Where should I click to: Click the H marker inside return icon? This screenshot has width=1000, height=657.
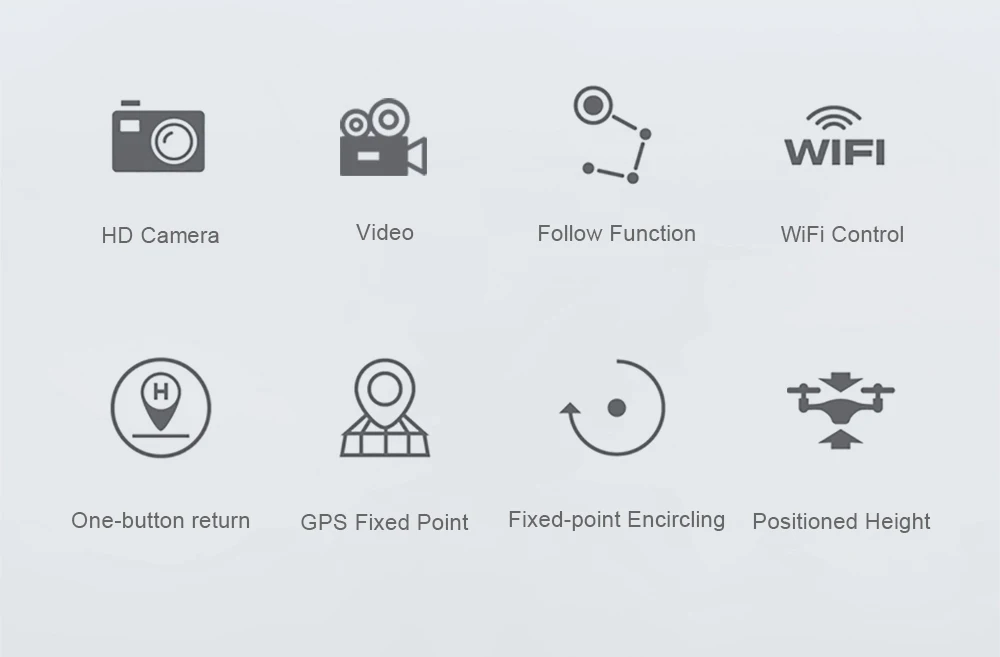click(x=161, y=391)
